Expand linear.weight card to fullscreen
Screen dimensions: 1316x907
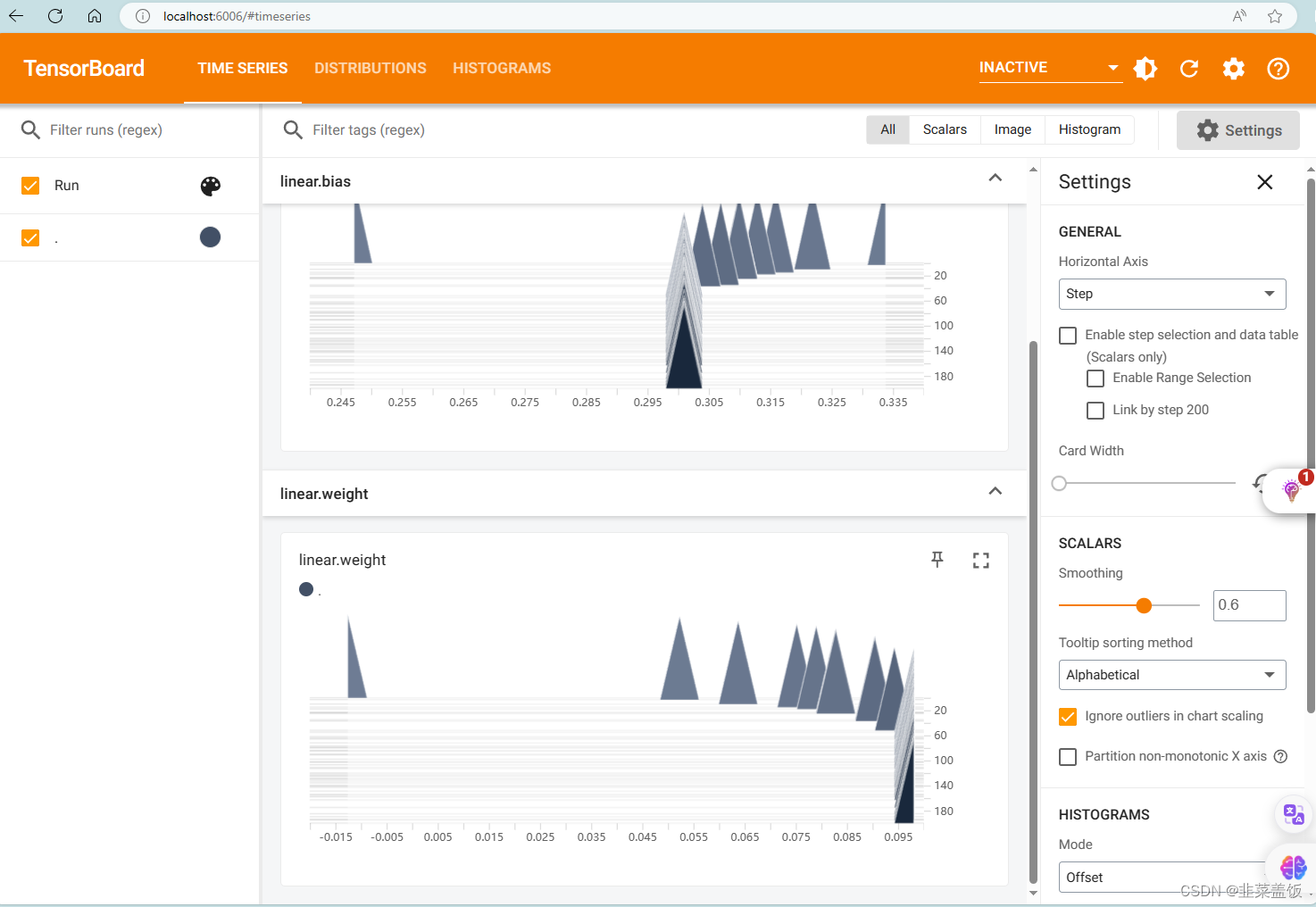(981, 561)
